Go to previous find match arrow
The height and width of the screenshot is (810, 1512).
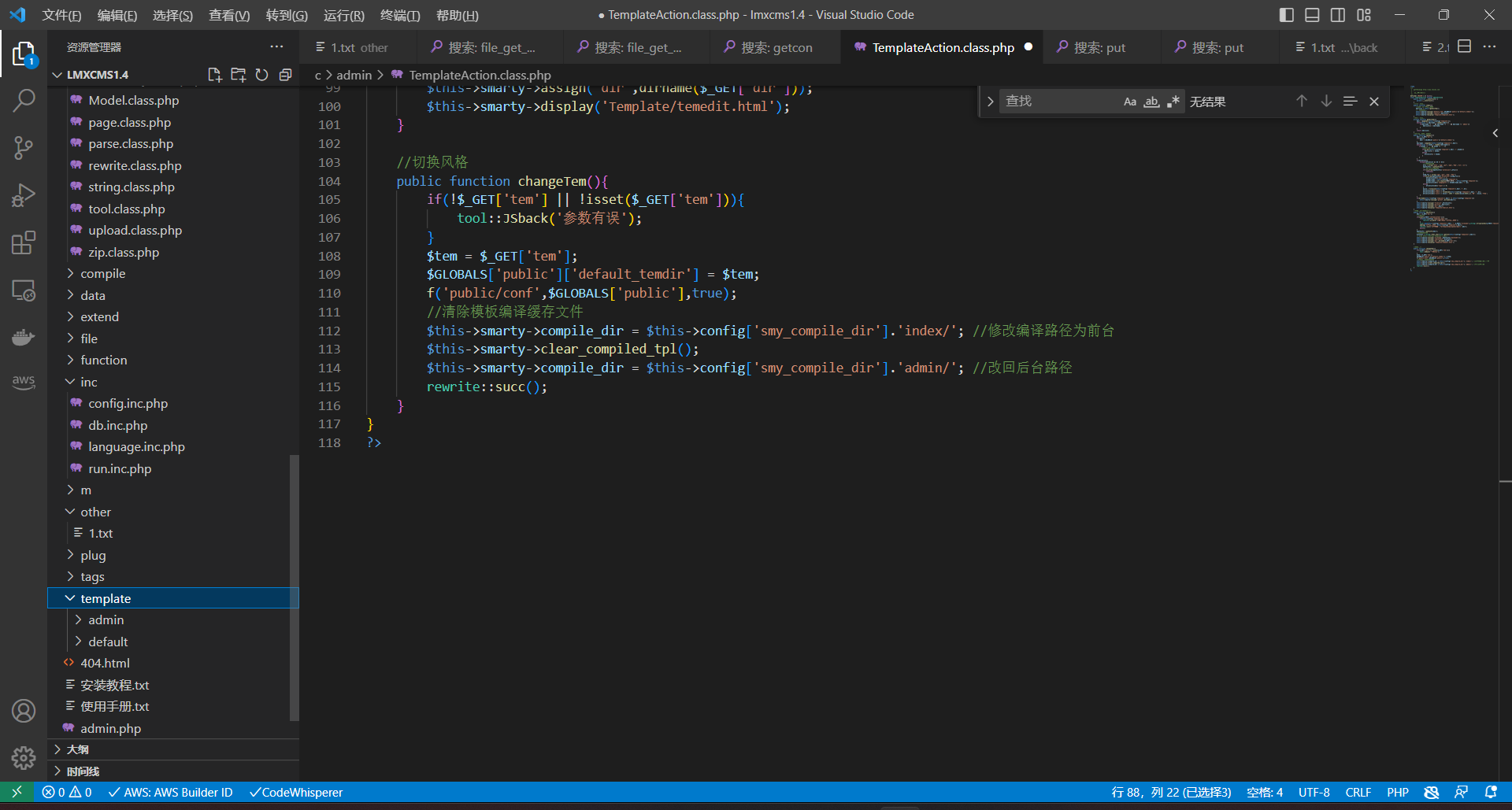1302,101
